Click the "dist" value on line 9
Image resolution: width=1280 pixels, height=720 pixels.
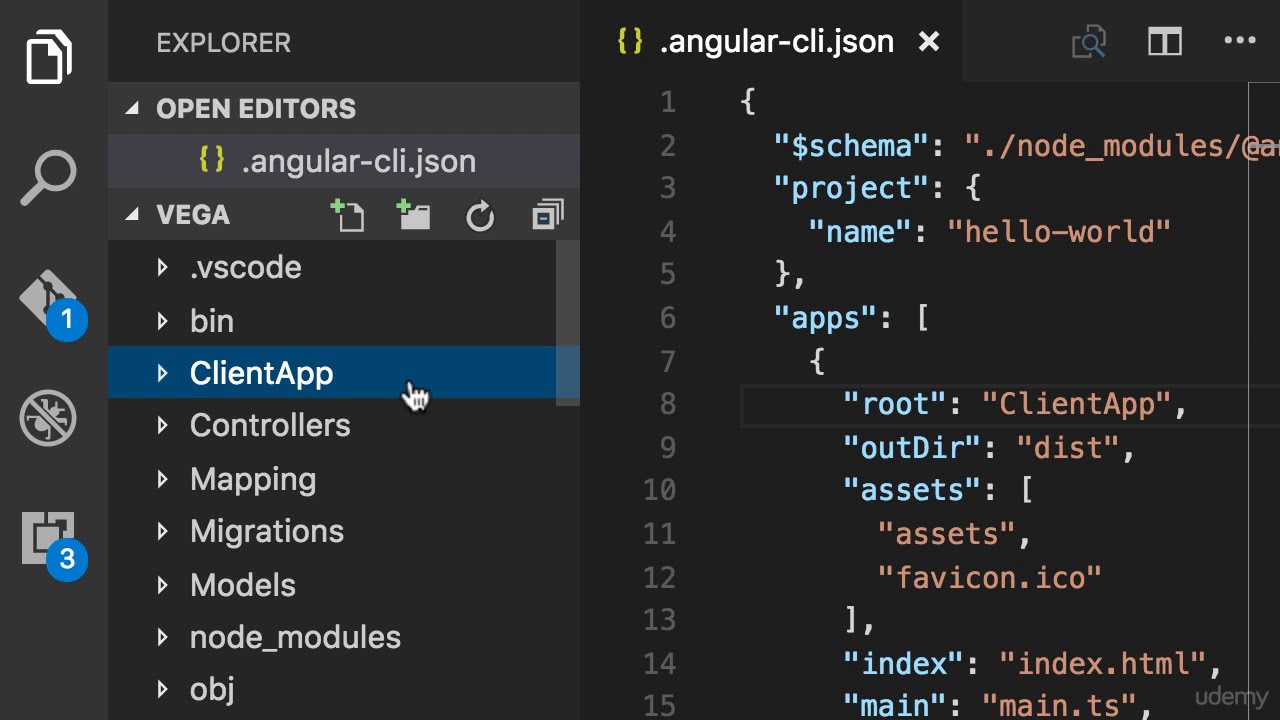1068,448
